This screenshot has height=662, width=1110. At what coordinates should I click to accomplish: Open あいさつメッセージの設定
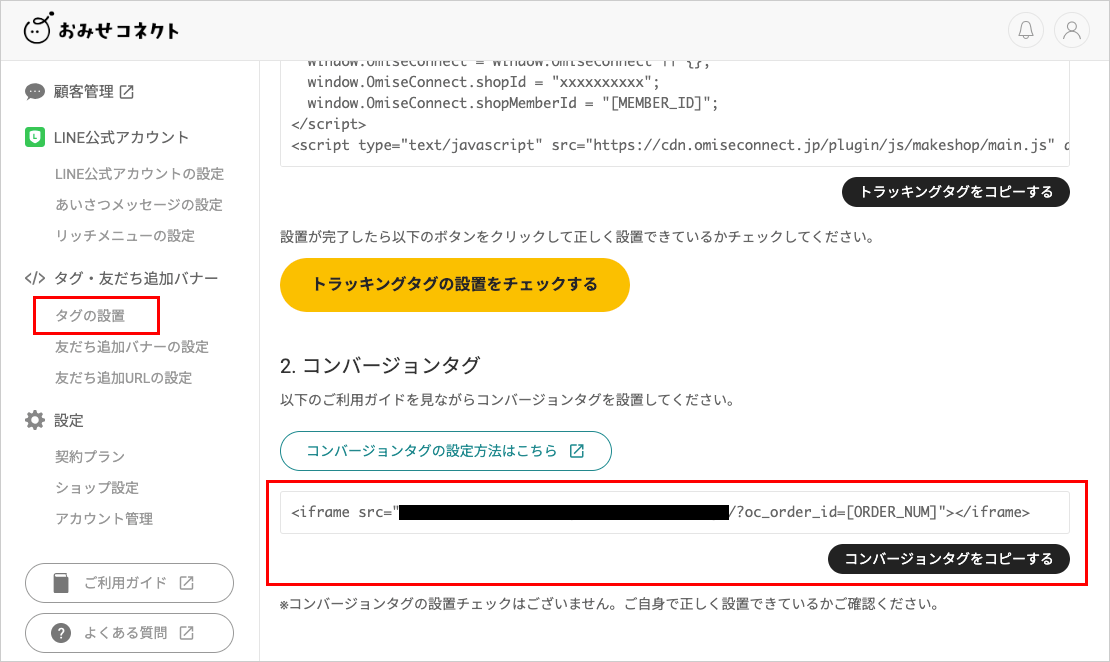tap(139, 205)
